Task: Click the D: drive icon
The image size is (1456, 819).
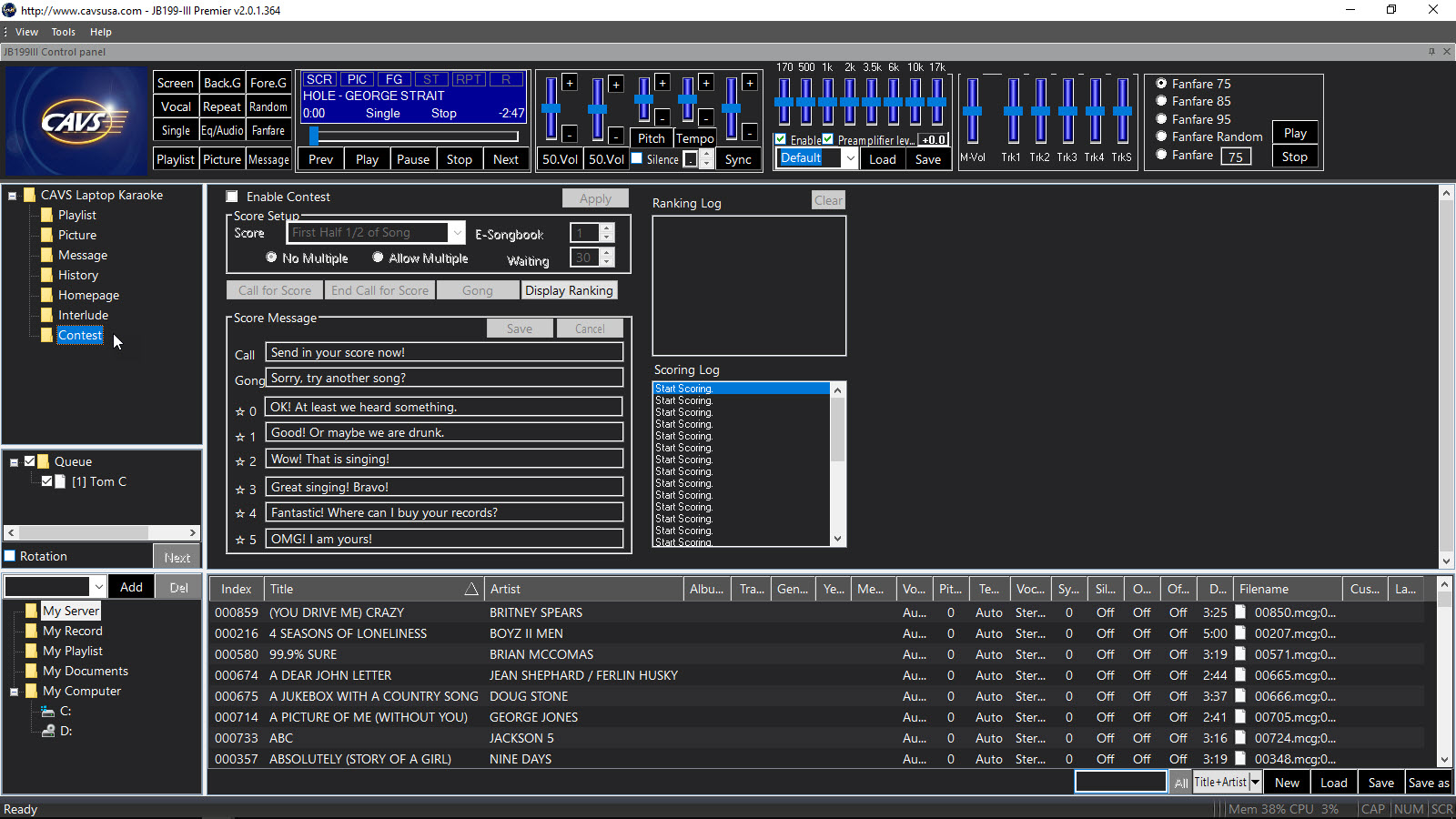Action: coord(48,732)
